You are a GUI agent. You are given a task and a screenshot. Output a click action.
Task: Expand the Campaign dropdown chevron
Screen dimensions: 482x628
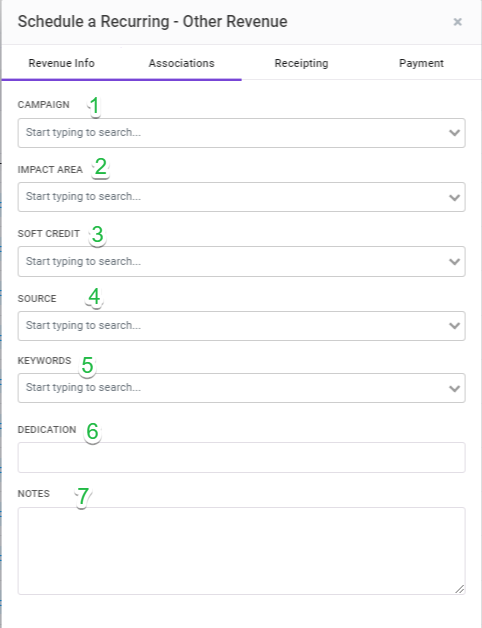coord(454,133)
